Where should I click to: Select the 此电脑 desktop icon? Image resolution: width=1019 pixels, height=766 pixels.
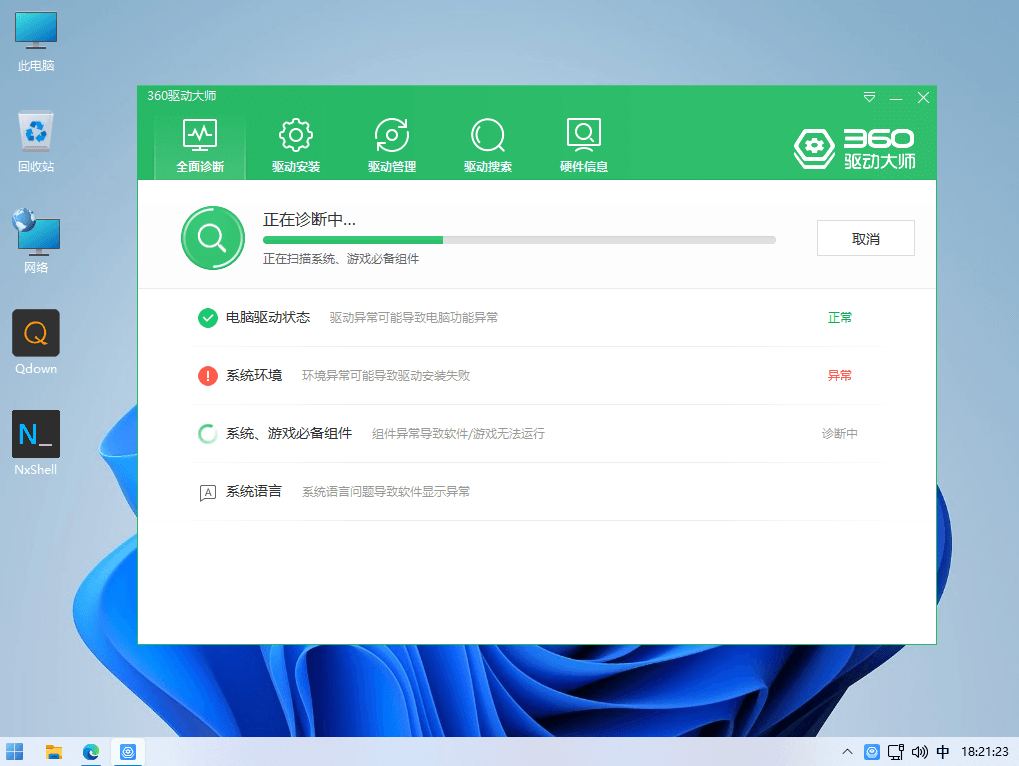pos(36,41)
